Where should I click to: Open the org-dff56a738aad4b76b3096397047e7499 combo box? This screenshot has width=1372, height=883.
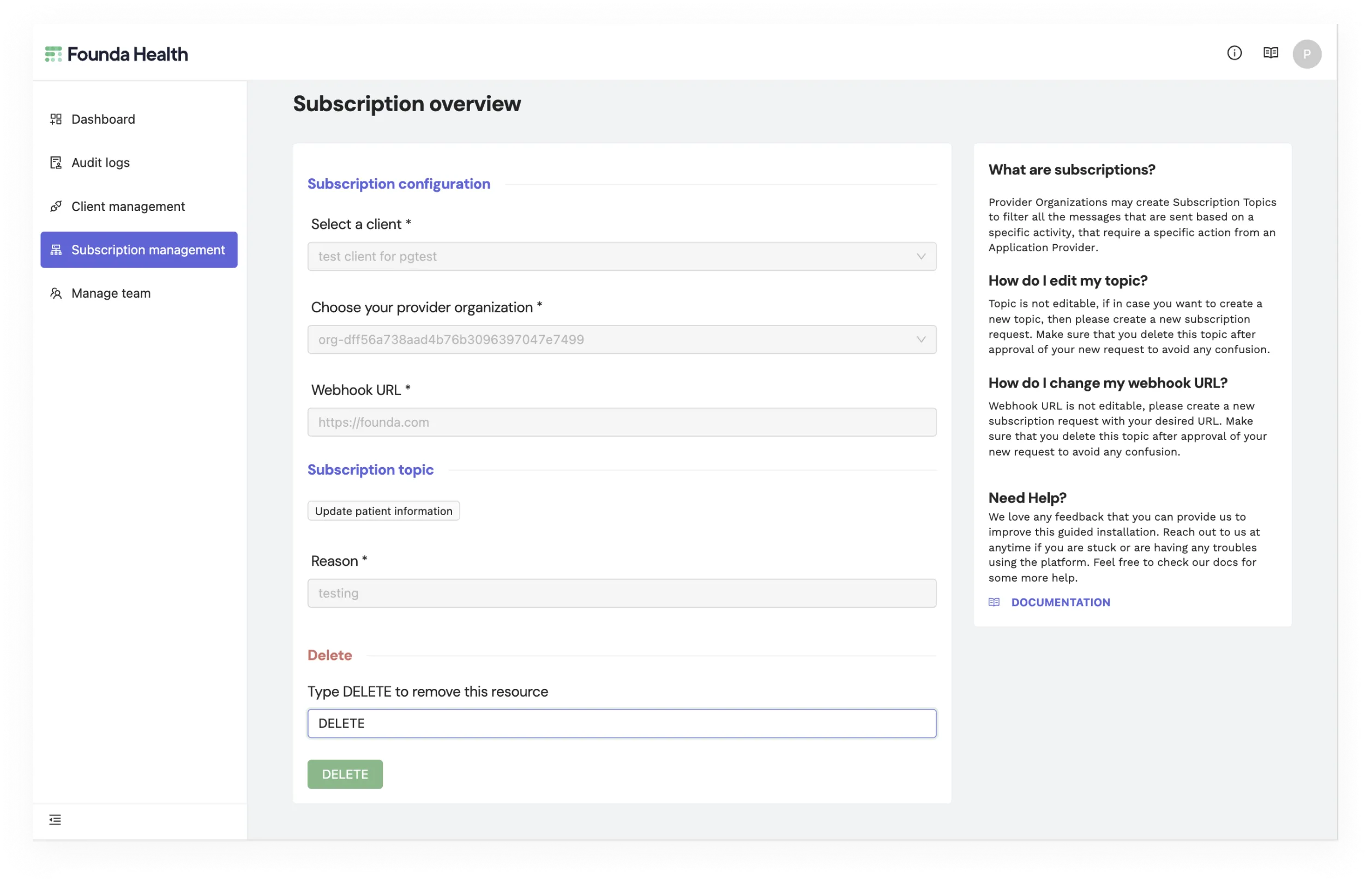[622, 340]
